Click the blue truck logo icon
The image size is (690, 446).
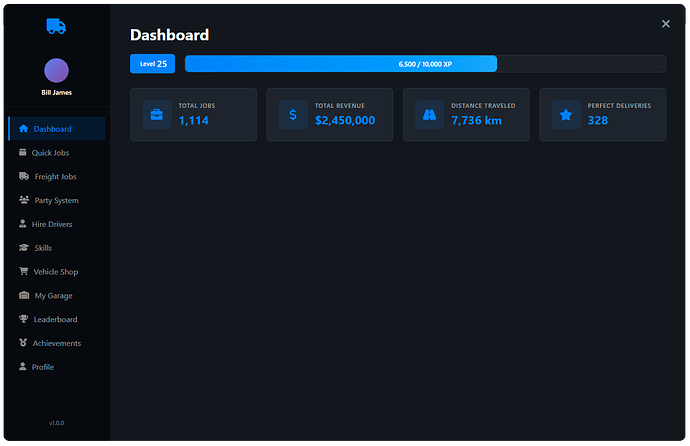[56, 26]
